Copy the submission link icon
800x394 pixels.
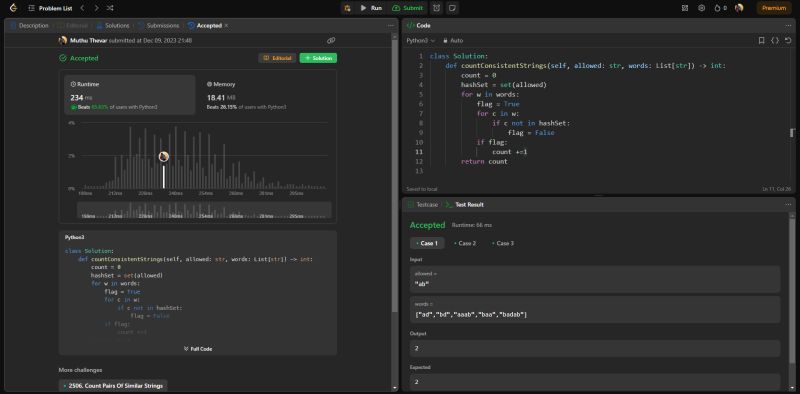pos(331,40)
